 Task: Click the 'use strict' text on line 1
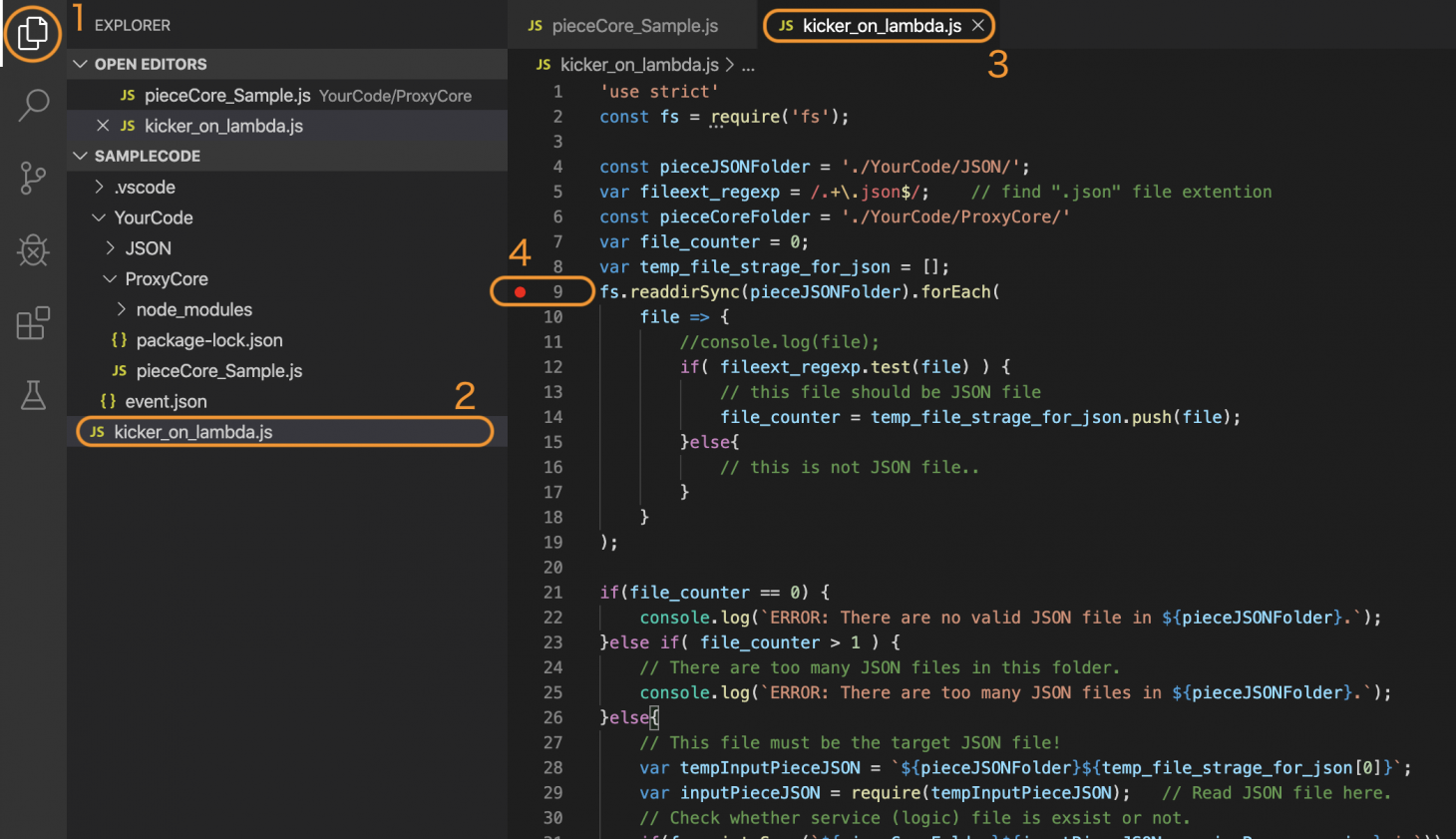pos(659,92)
